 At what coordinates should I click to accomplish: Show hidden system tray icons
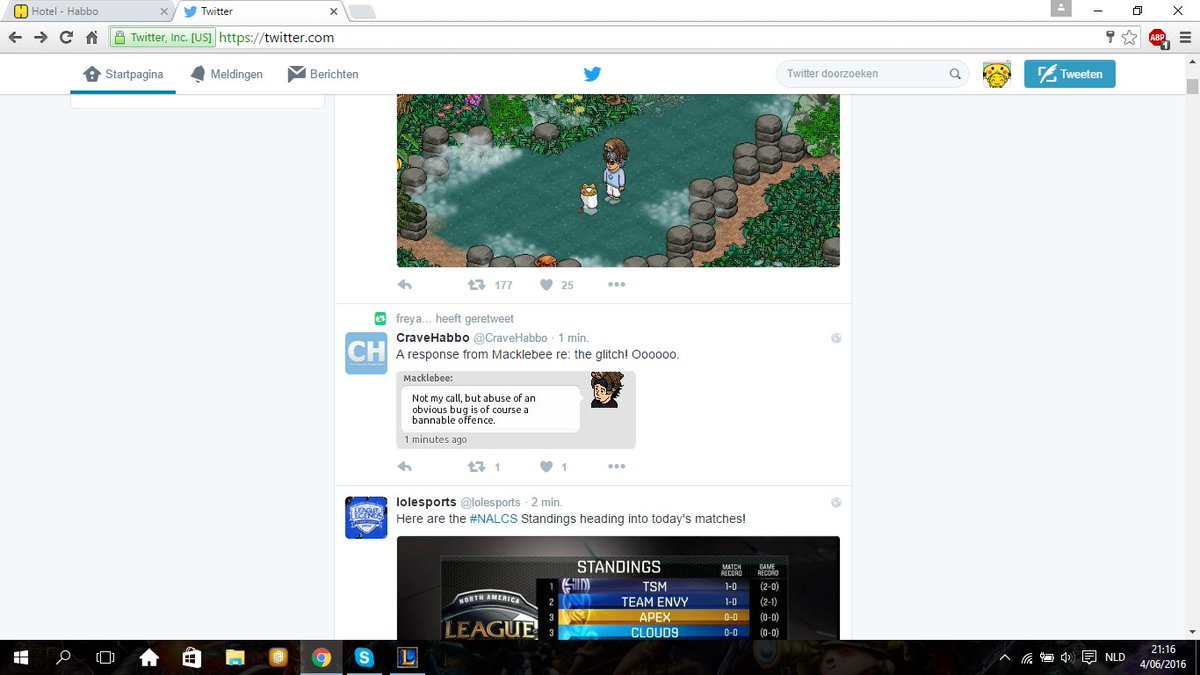click(1006, 658)
